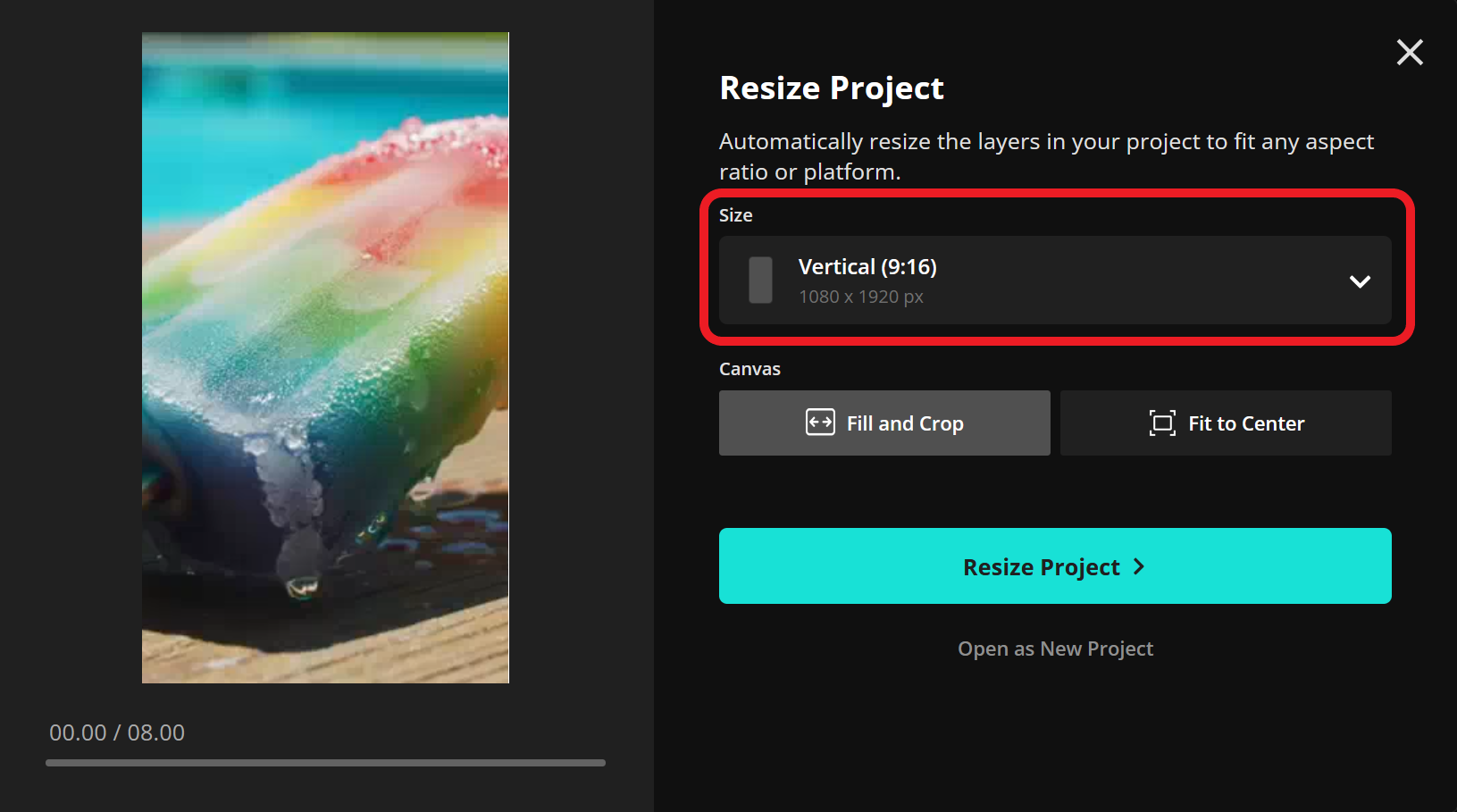Screen dimensions: 1457x812
Task: Click the video timeline progress bar
Action: [325, 763]
